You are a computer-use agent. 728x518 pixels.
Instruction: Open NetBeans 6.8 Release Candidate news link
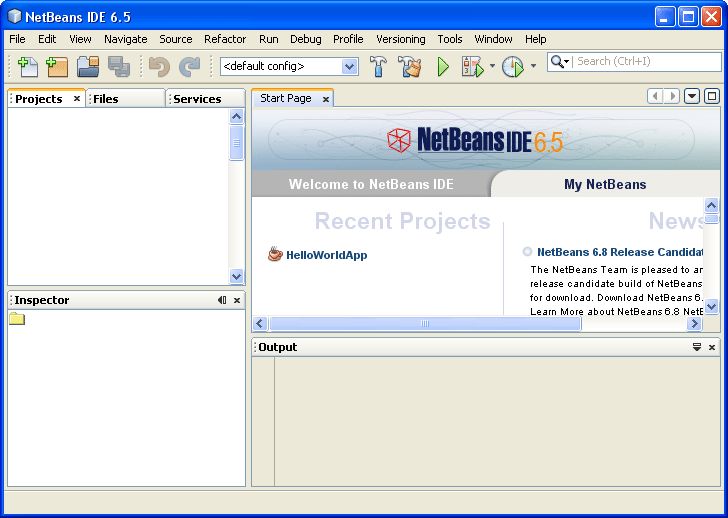pos(620,252)
